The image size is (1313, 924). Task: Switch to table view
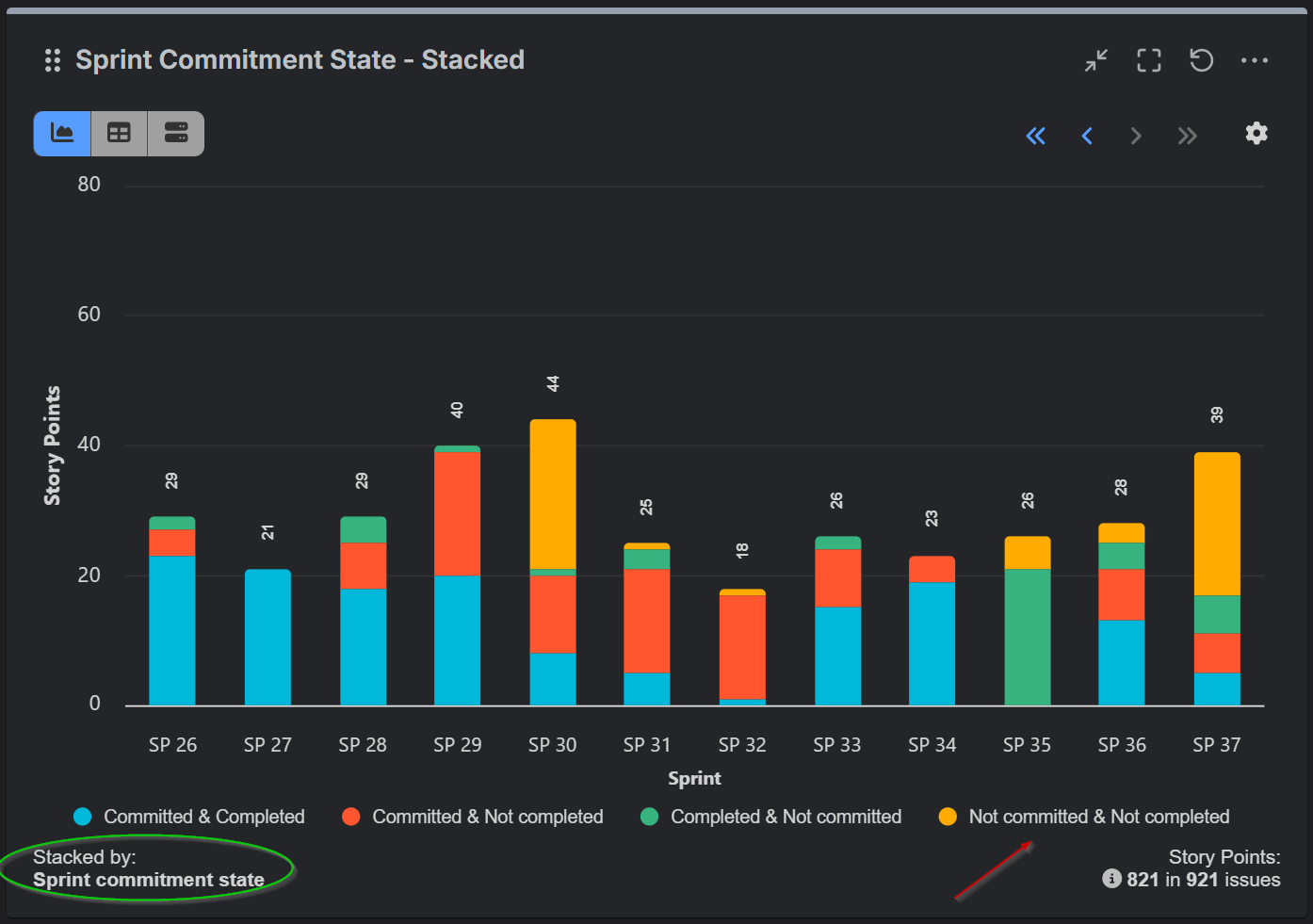119,133
